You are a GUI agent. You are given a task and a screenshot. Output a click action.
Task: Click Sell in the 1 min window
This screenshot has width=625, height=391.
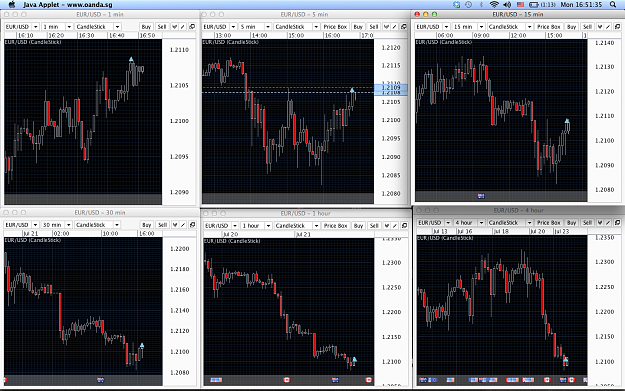pyautogui.click(x=162, y=27)
